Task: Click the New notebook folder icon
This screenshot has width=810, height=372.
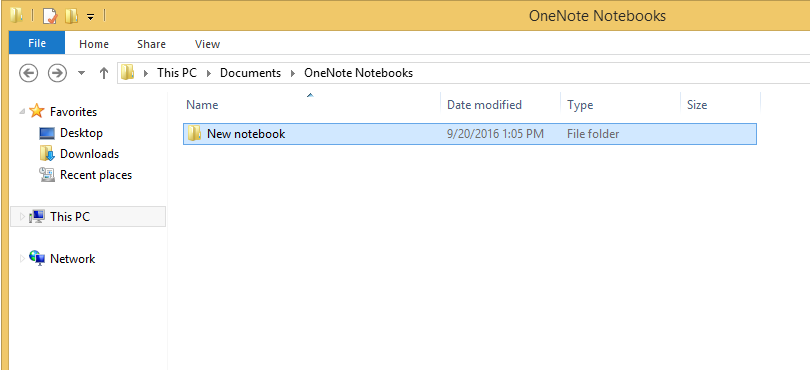Action: 194,134
